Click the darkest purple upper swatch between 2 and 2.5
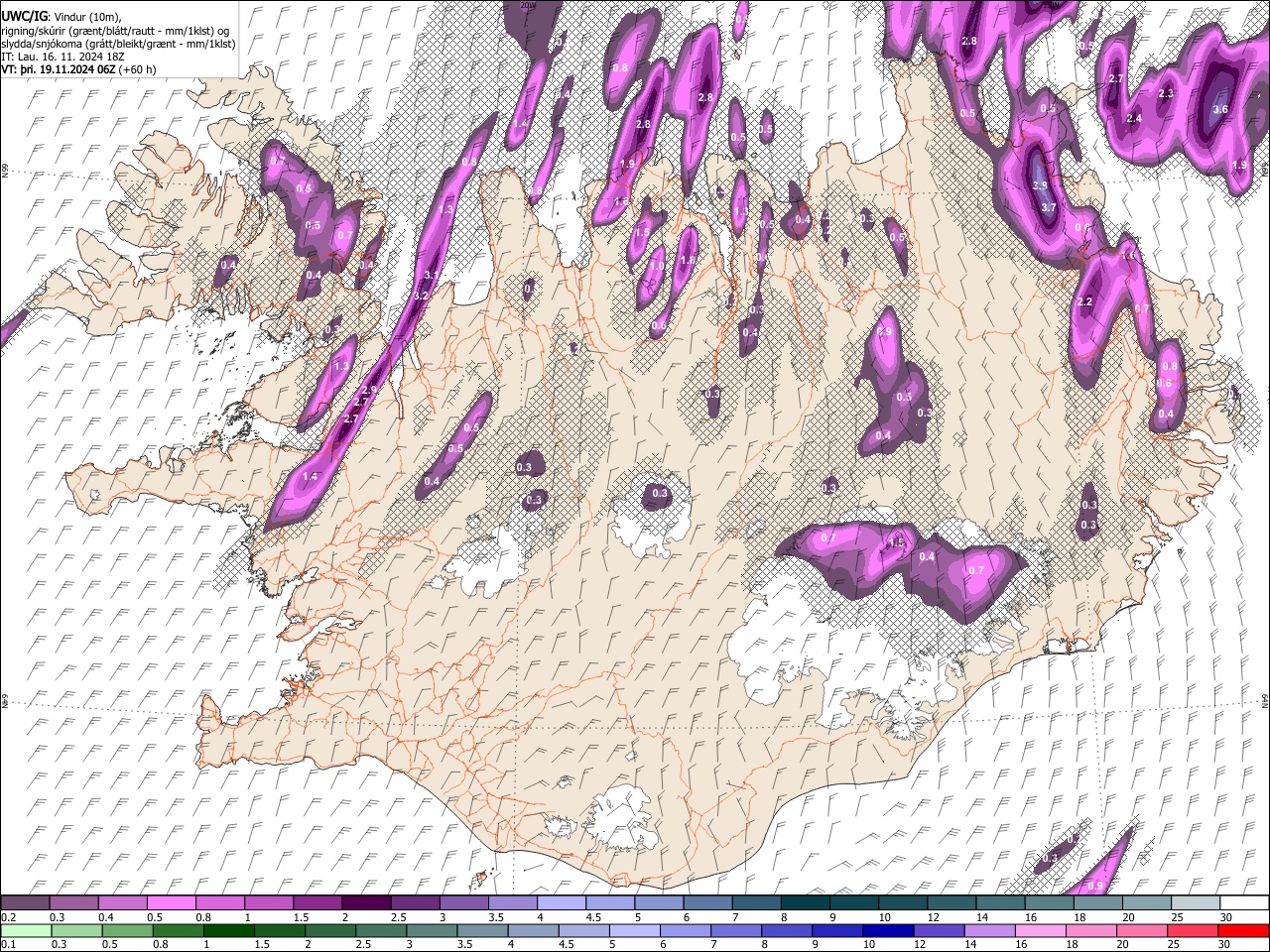1270x952 pixels. [x=366, y=902]
